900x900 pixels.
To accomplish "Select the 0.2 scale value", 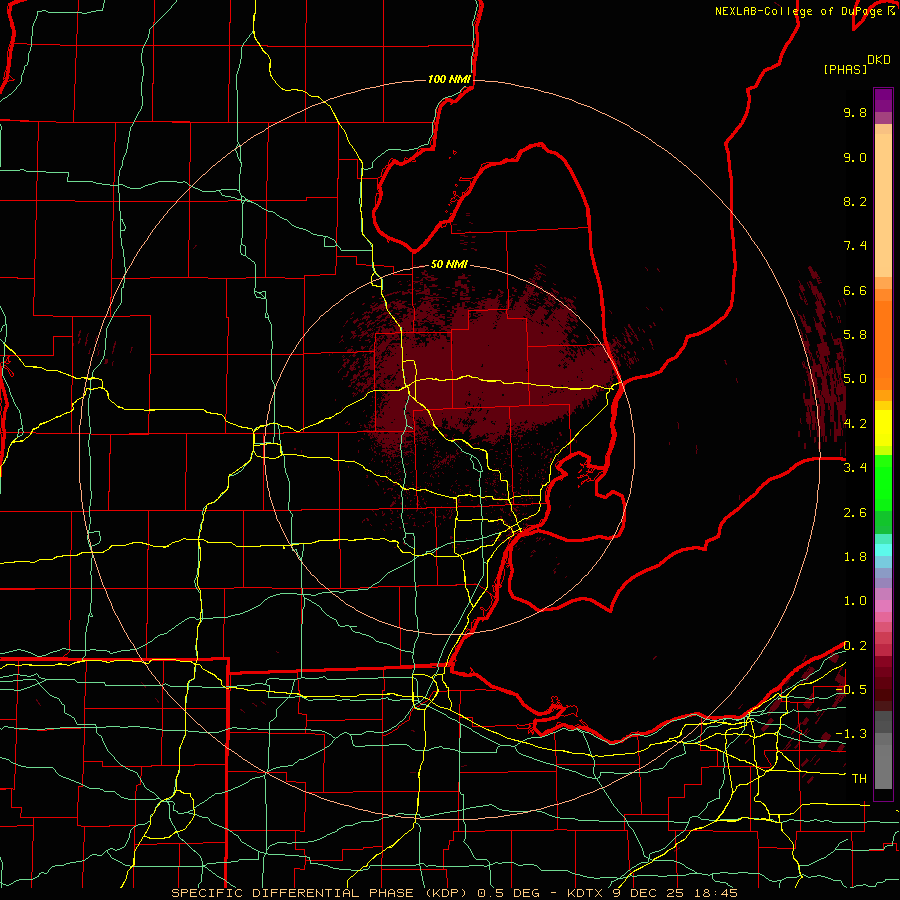I will [855, 646].
